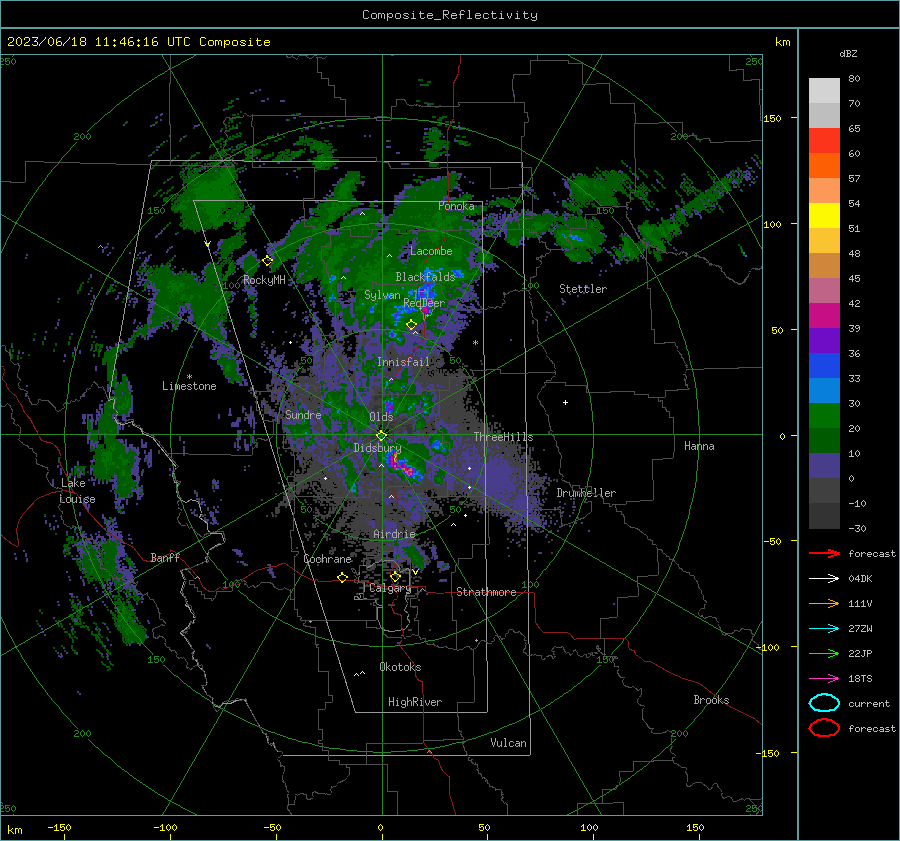
Task: Click the ThreeHills town label
Action: (503, 437)
